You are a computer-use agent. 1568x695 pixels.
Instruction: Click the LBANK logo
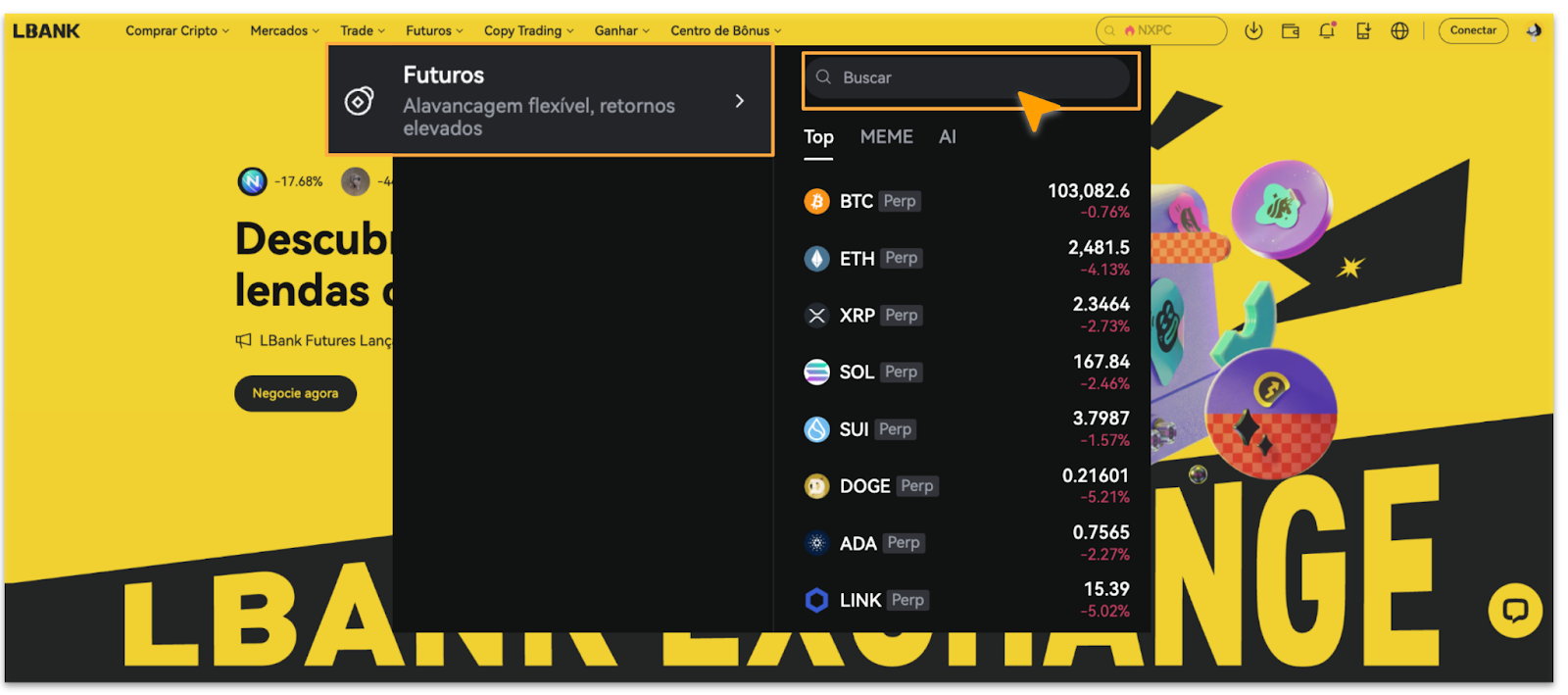click(46, 31)
